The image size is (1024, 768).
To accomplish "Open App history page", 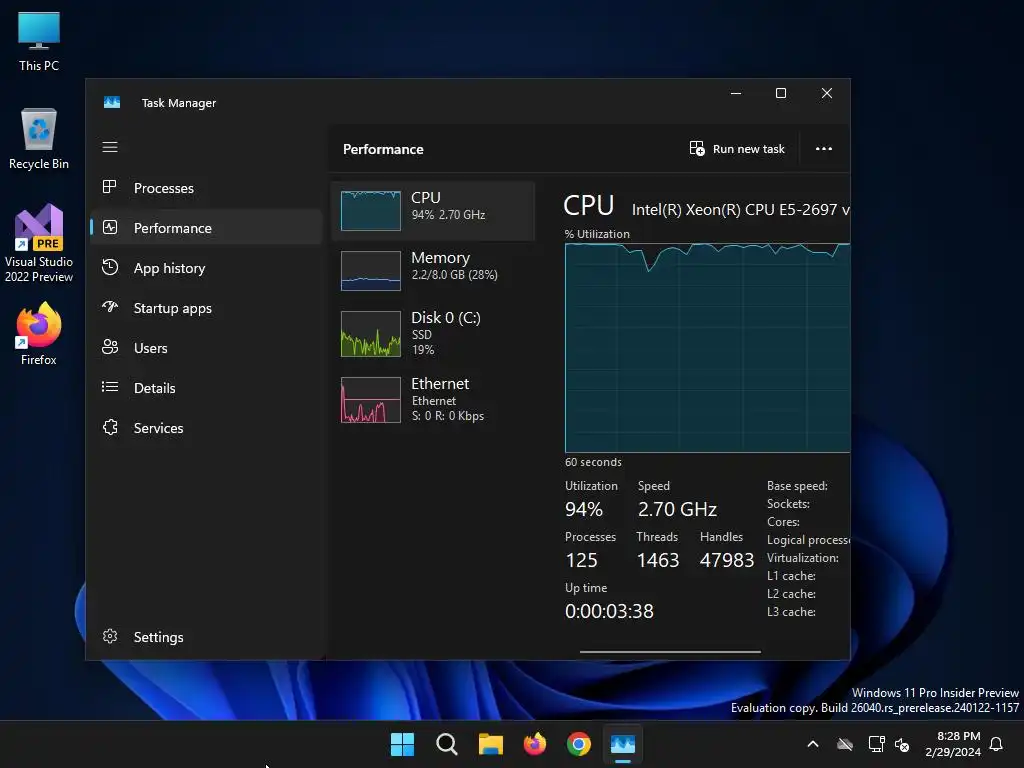I will point(206,268).
